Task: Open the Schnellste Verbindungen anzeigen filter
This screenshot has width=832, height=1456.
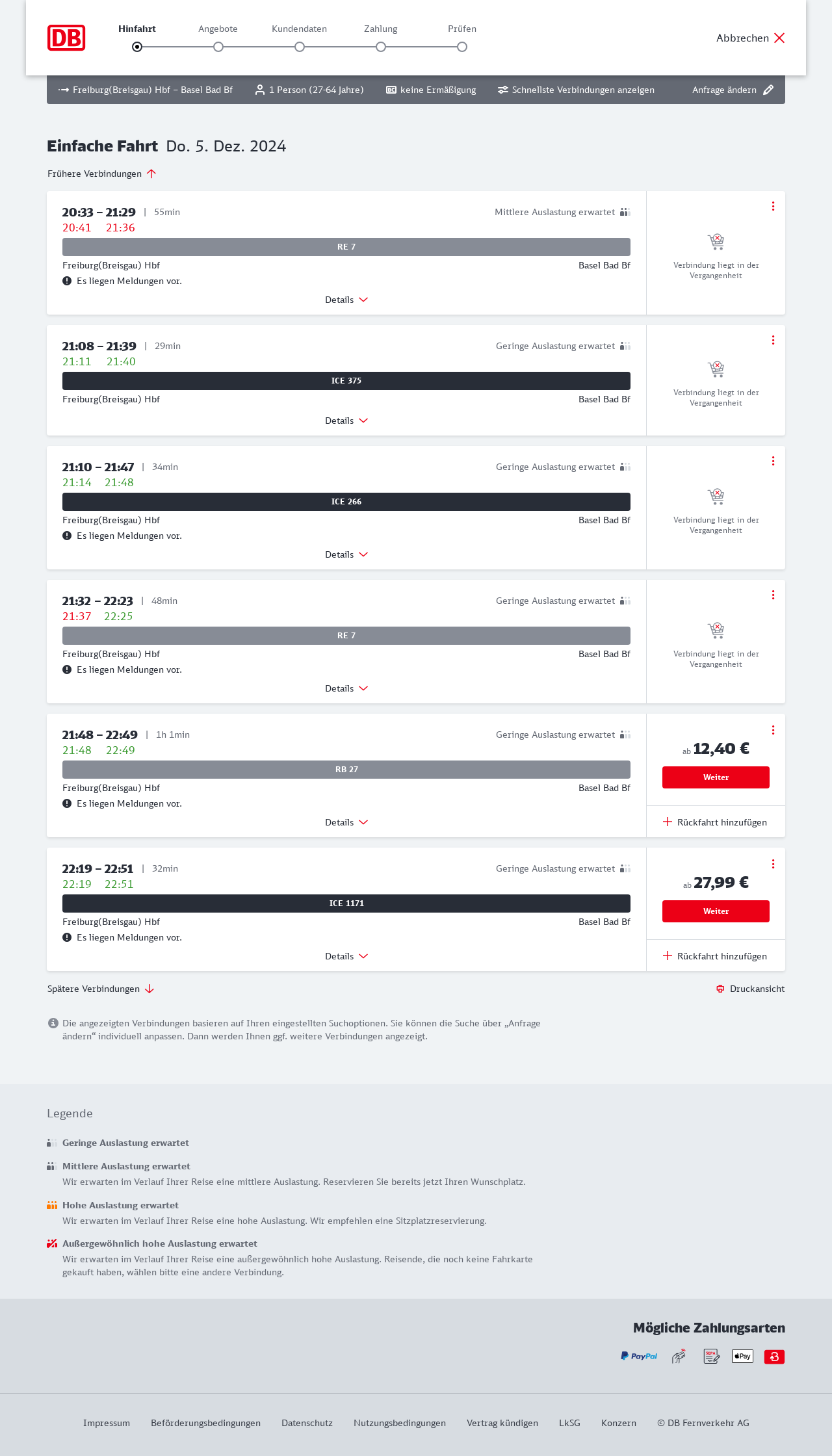Action: click(576, 90)
